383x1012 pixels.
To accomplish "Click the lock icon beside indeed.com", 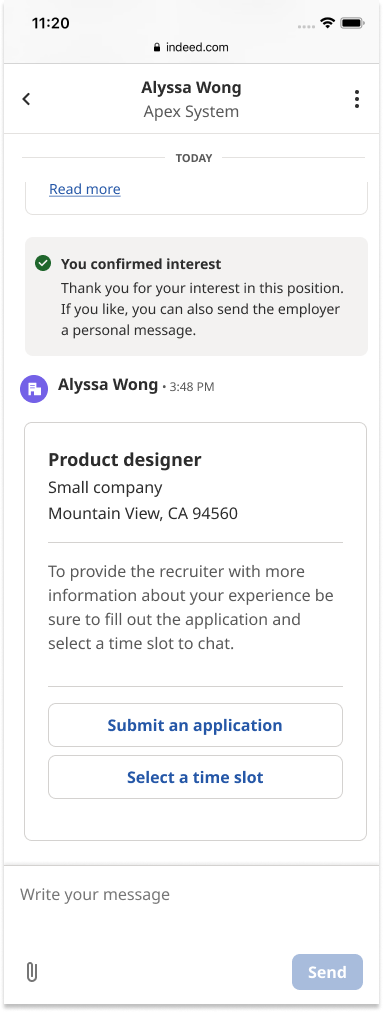I will click(x=157, y=47).
